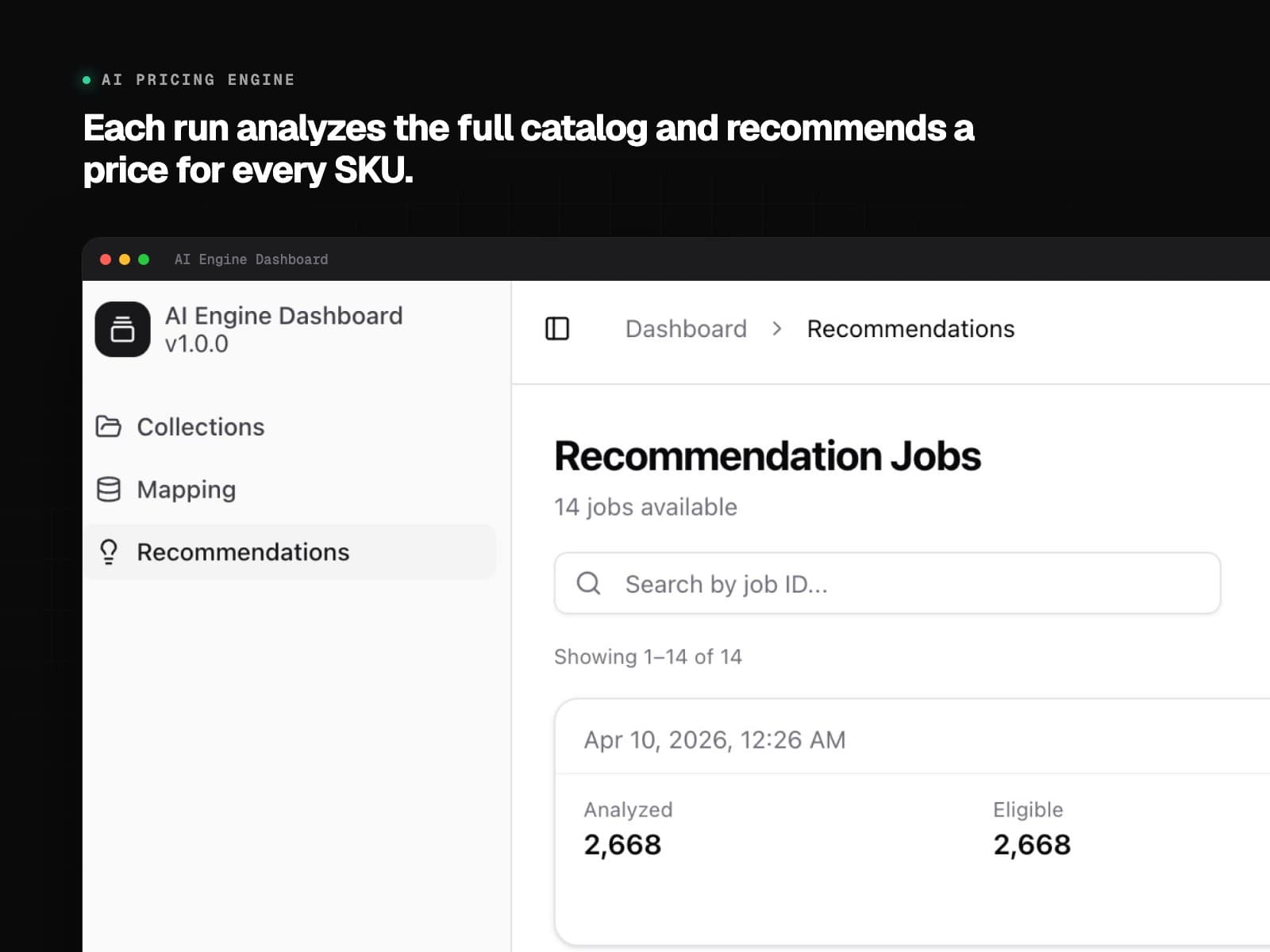
Task: Toggle the sidebar panel icon
Action: (x=557, y=328)
